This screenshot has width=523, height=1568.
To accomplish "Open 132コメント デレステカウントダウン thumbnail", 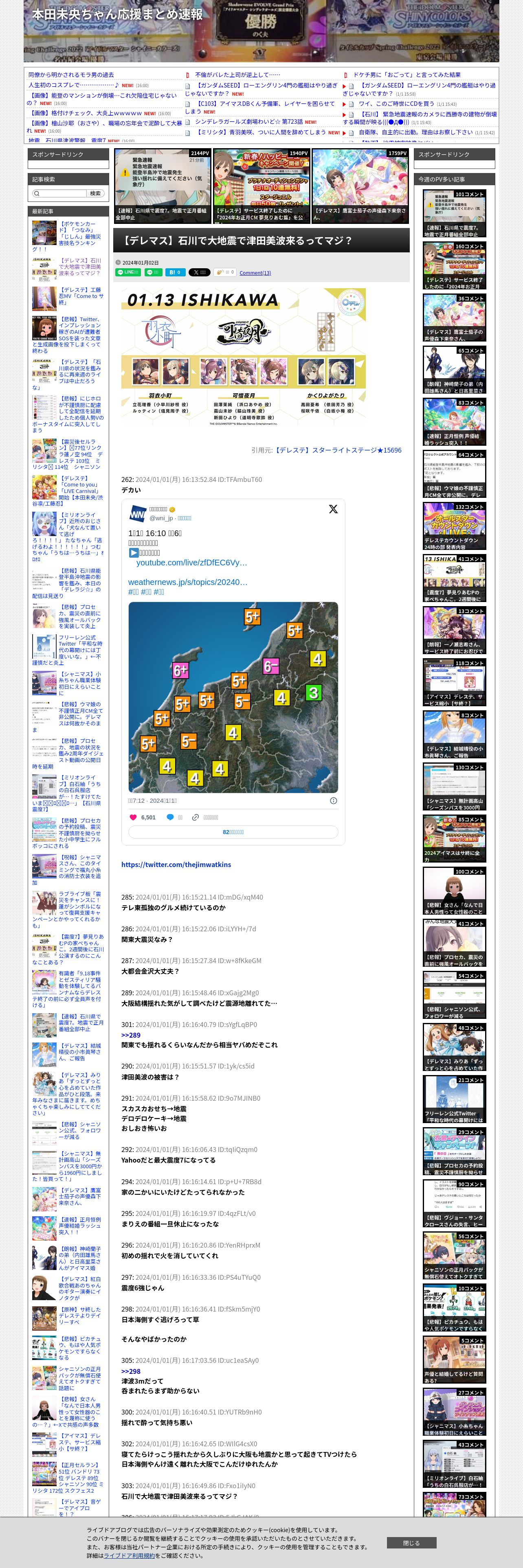I will (454, 526).
